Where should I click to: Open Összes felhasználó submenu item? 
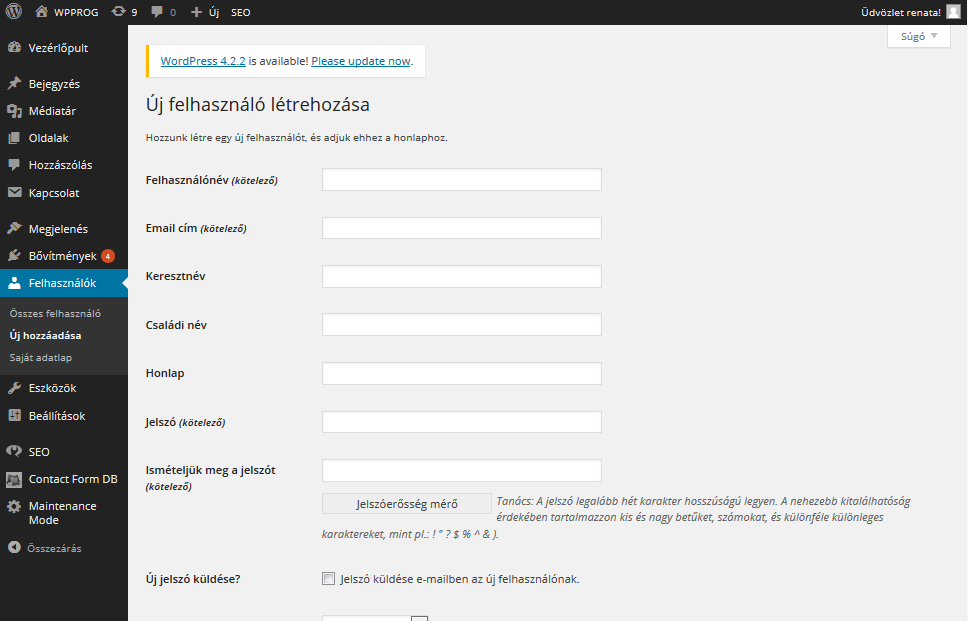coord(55,313)
